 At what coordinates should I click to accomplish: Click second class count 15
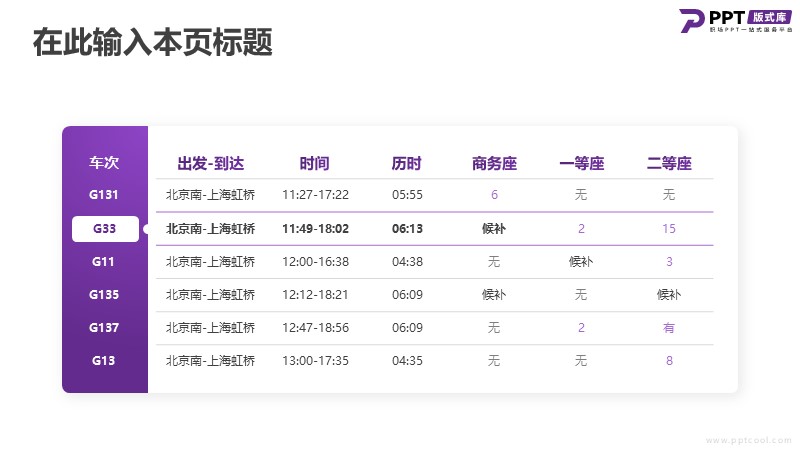click(669, 229)
